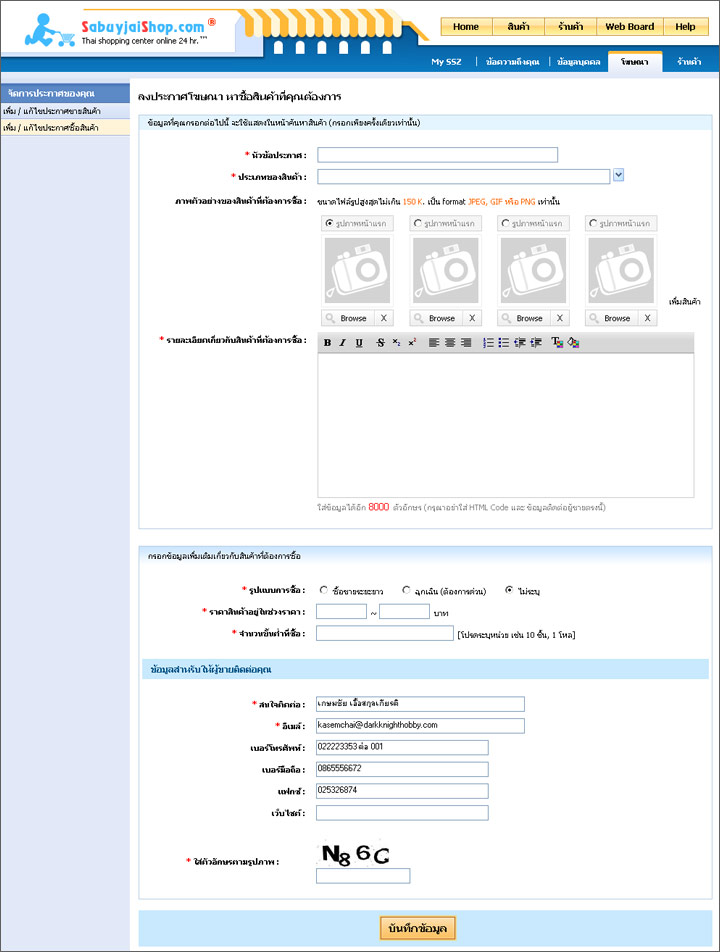Viewport: 720px width, 952px height.
Task: Click the บันทึกข้อมูล save button
Action: pyautogui.click(x=418, y=928)
